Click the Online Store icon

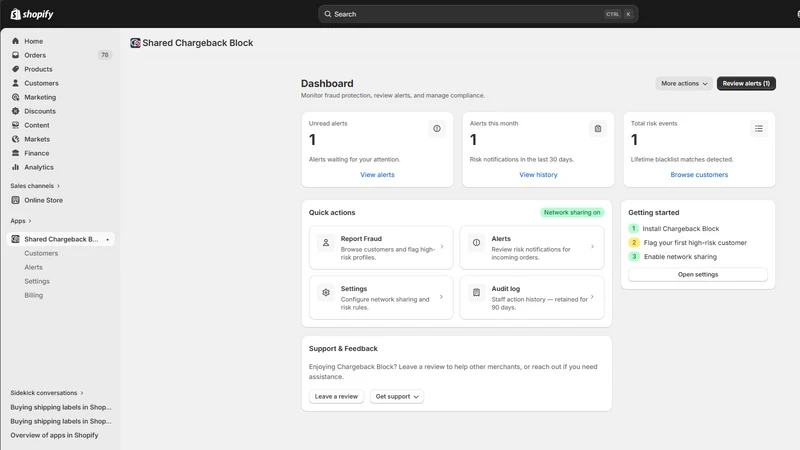(15, 200)
